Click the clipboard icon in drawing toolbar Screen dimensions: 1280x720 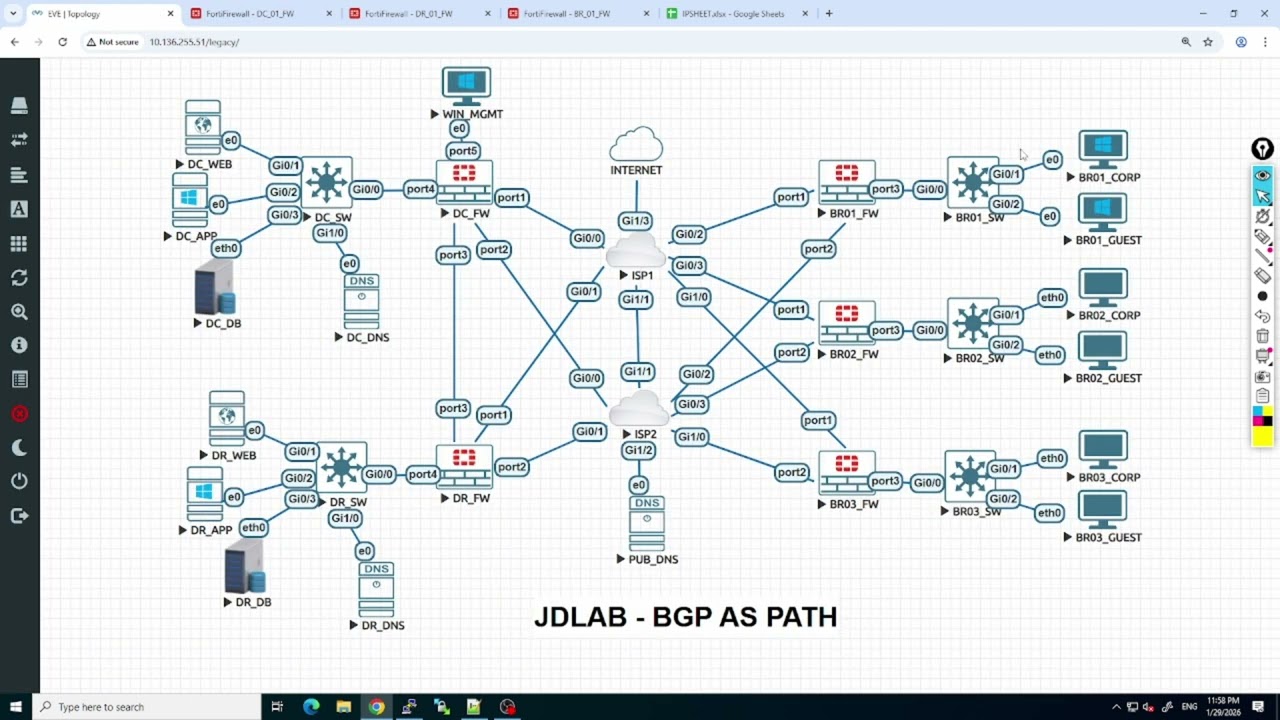pyautogui.click(x=1262, y=396)
